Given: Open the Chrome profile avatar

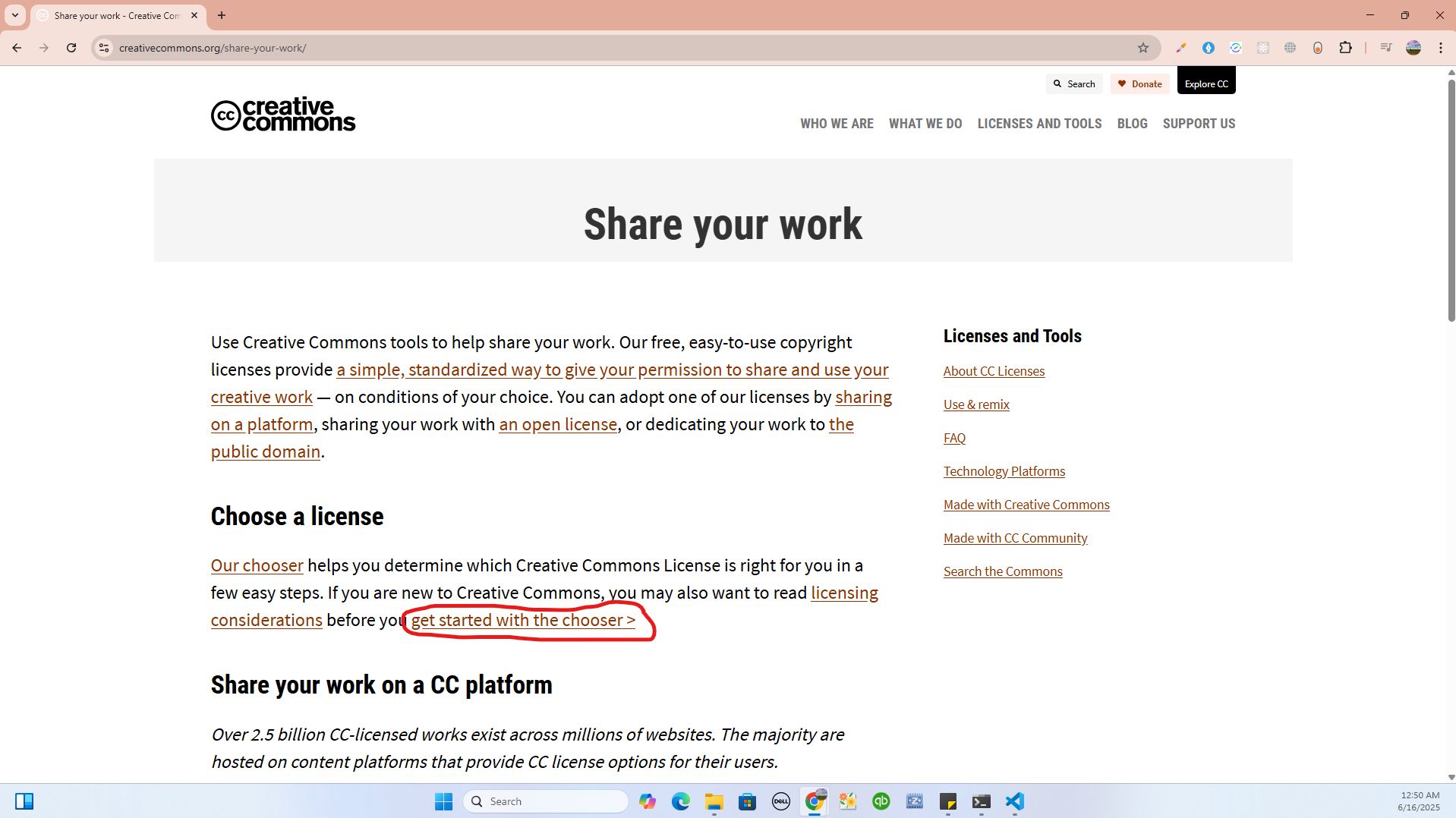Looking at the screenshot, I should [x=1413, y=48].
